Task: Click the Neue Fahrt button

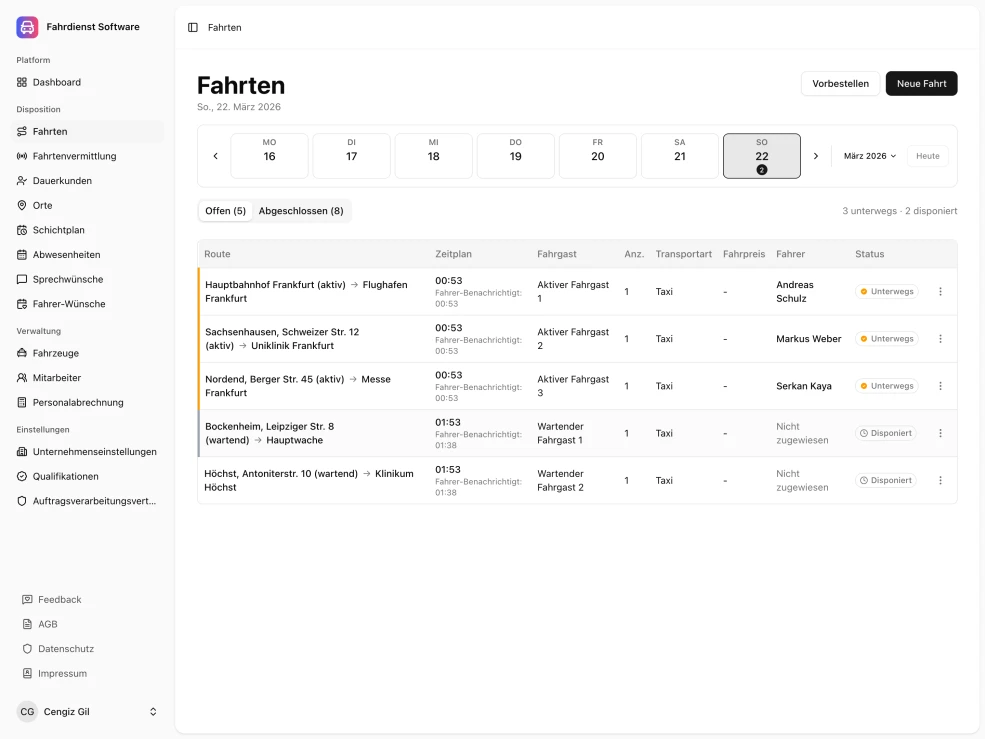Action: (921, 83)
